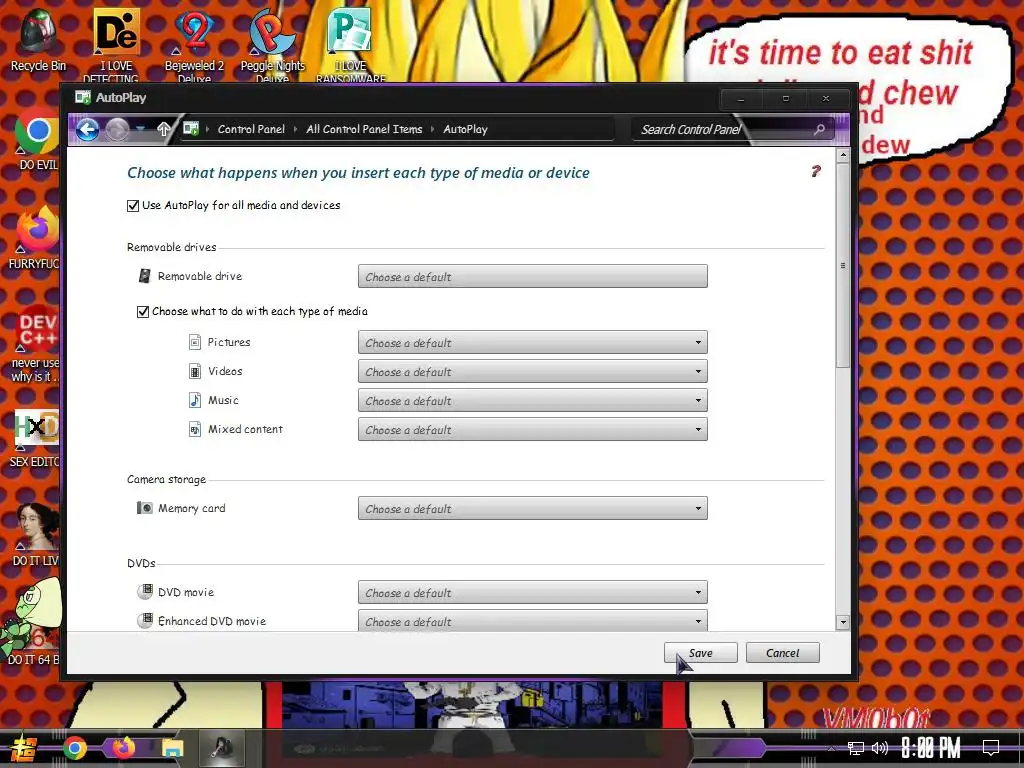Screen dimensions: 1024x768
Task: Select the portrait DO IT LIV desktop icon
Action: [37, 526]
